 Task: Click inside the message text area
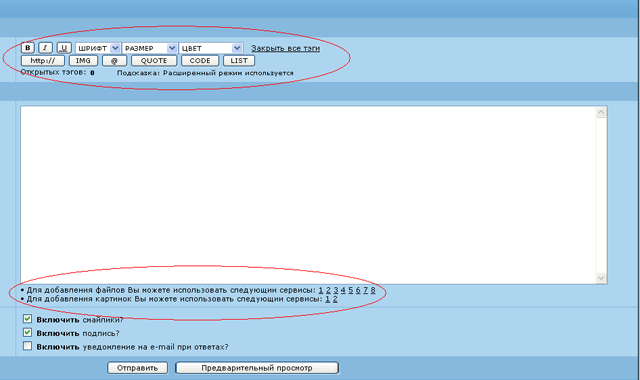[x=308, y=195]
